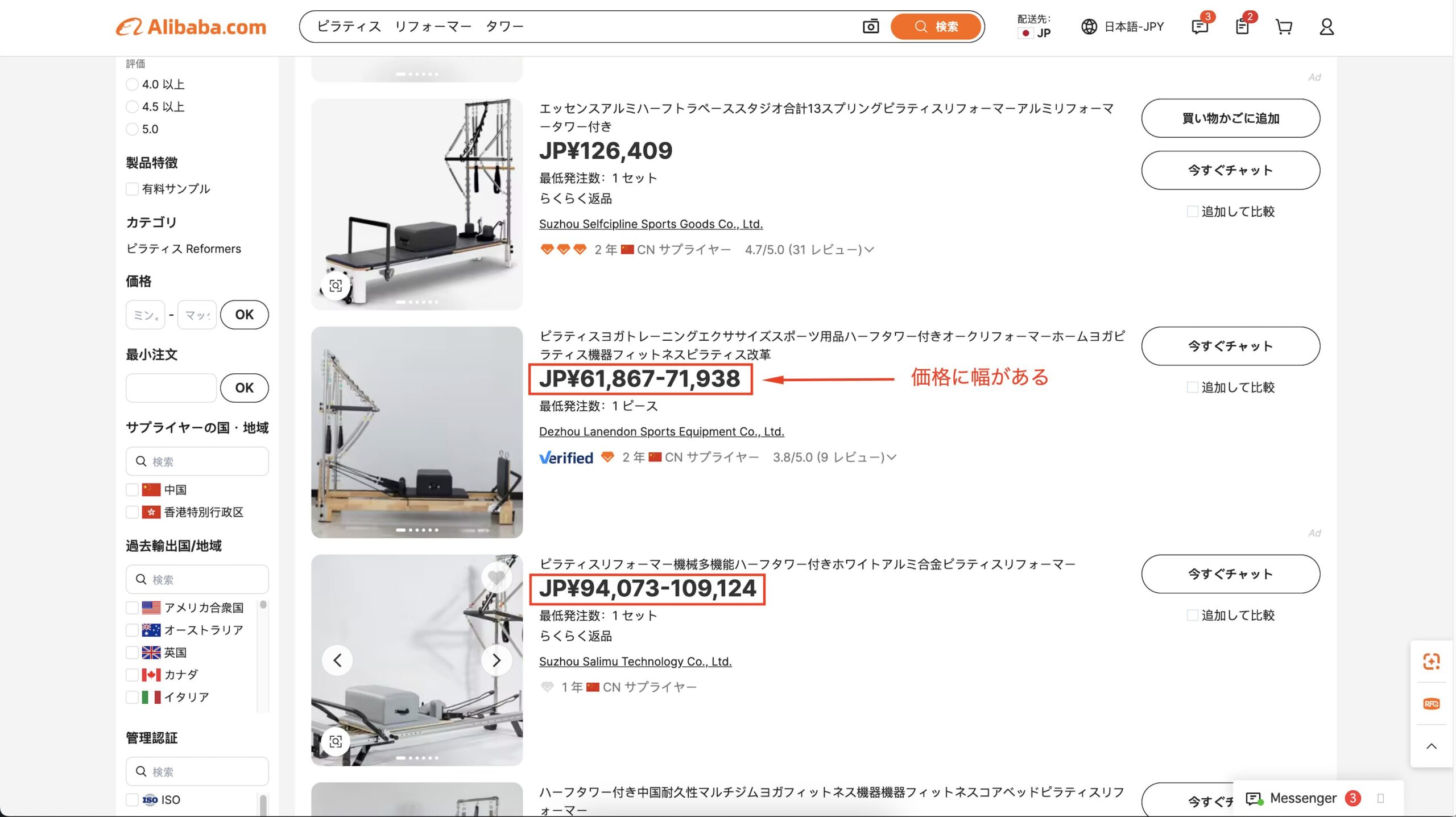Select the 4.5 以上 rating radio button
This screenshot has height=817, width=1456.
132,107
